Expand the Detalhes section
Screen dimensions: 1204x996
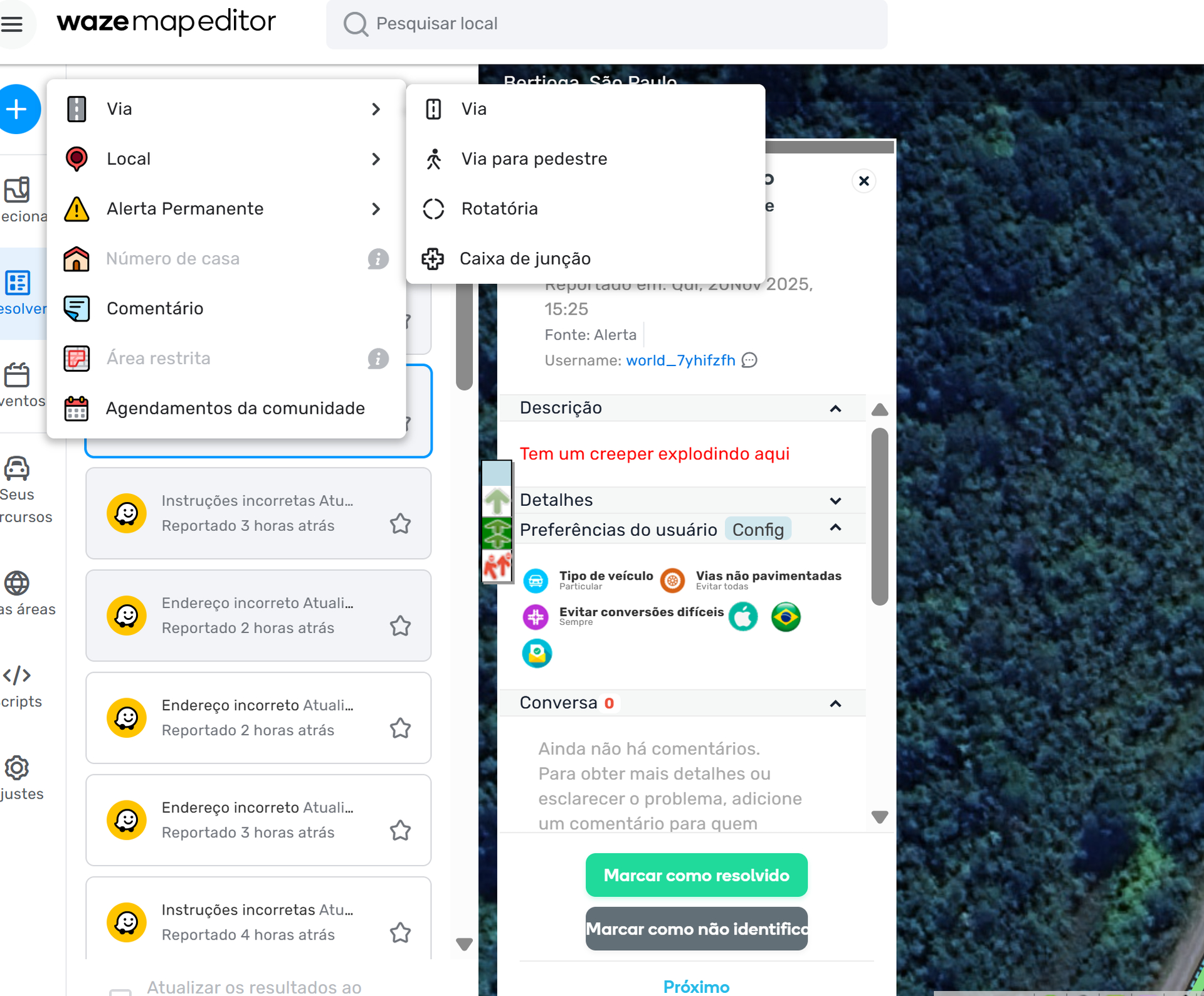pyautogui.click(x=835, y=501)
